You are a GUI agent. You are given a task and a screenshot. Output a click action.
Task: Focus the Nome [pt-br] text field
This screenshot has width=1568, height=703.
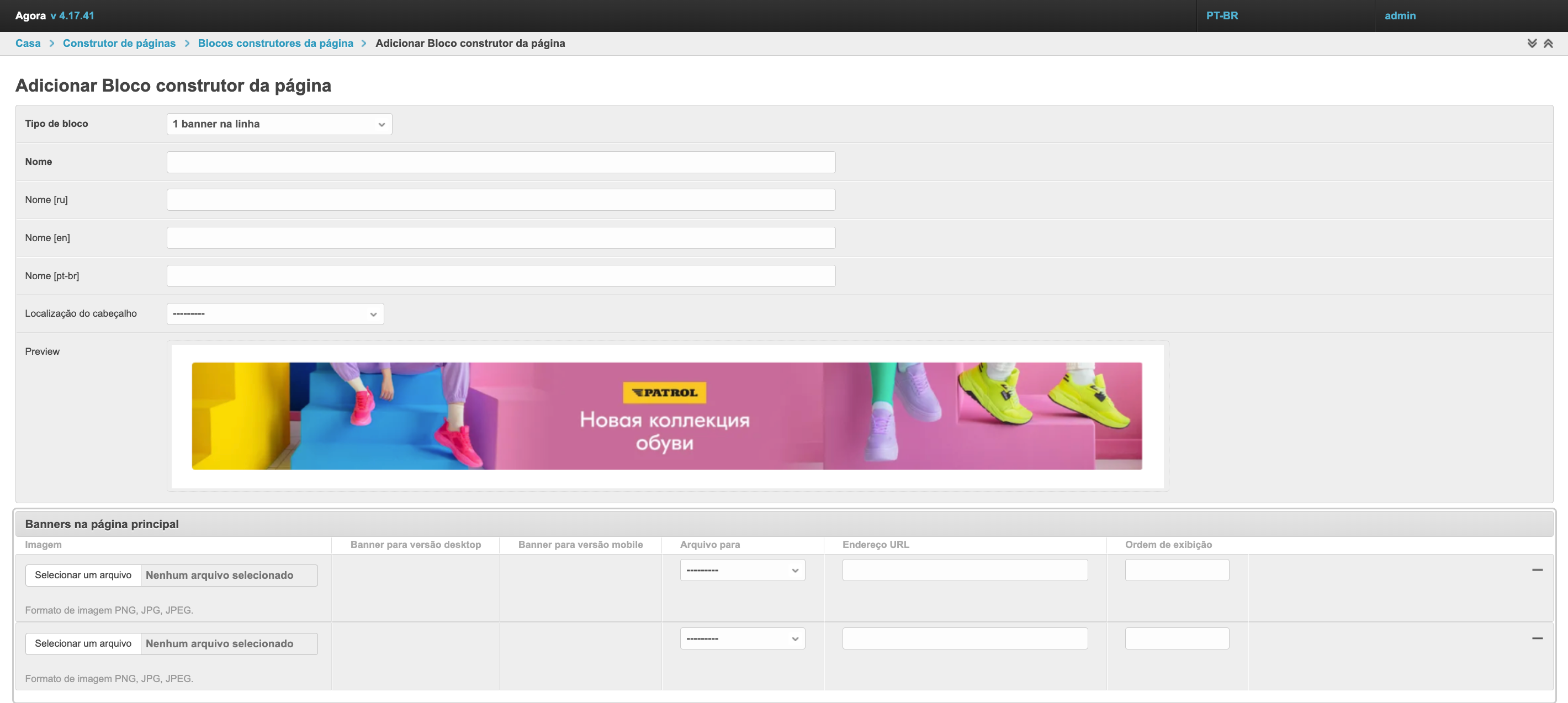coord(500,276)
